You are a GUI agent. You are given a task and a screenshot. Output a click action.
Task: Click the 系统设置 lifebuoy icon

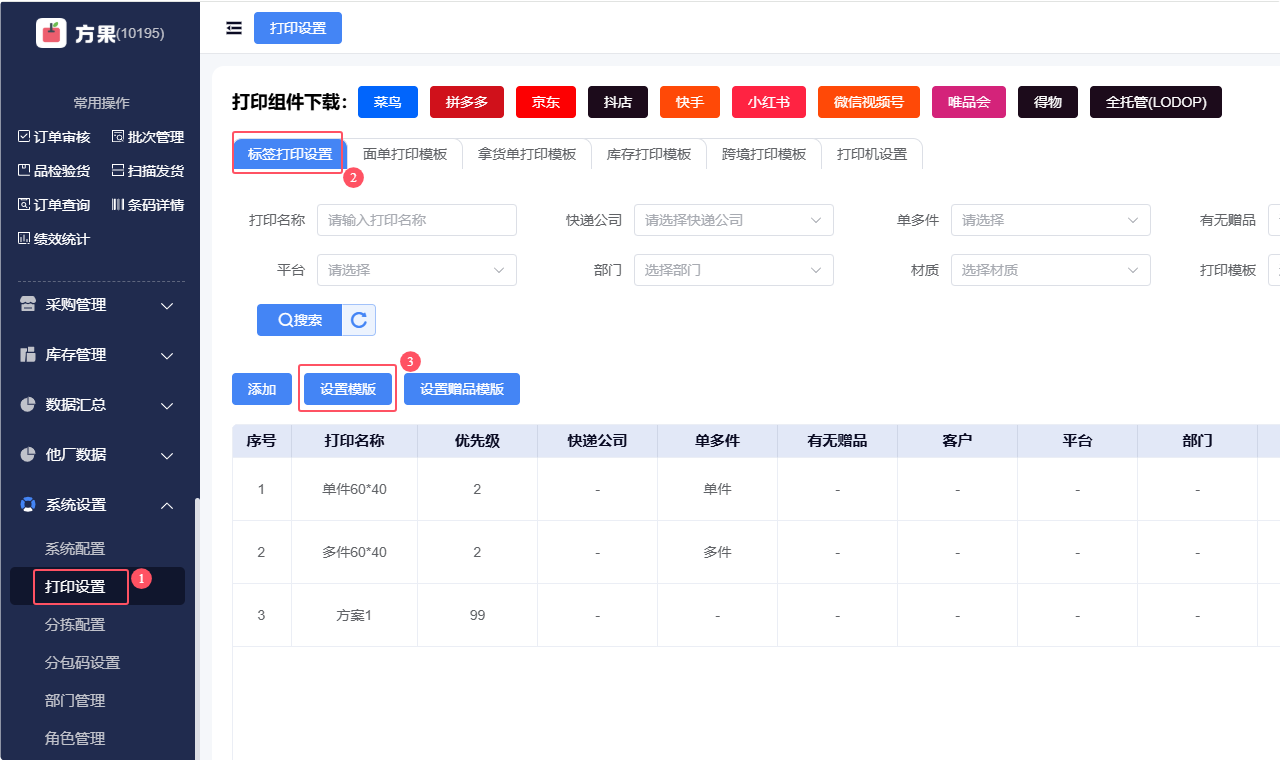(x=28, y=505)
